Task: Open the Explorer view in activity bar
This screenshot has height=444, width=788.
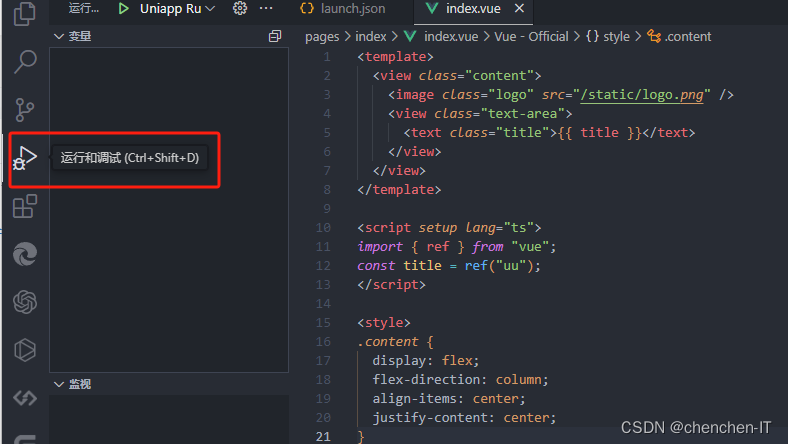Action: [x=25, y=14]
